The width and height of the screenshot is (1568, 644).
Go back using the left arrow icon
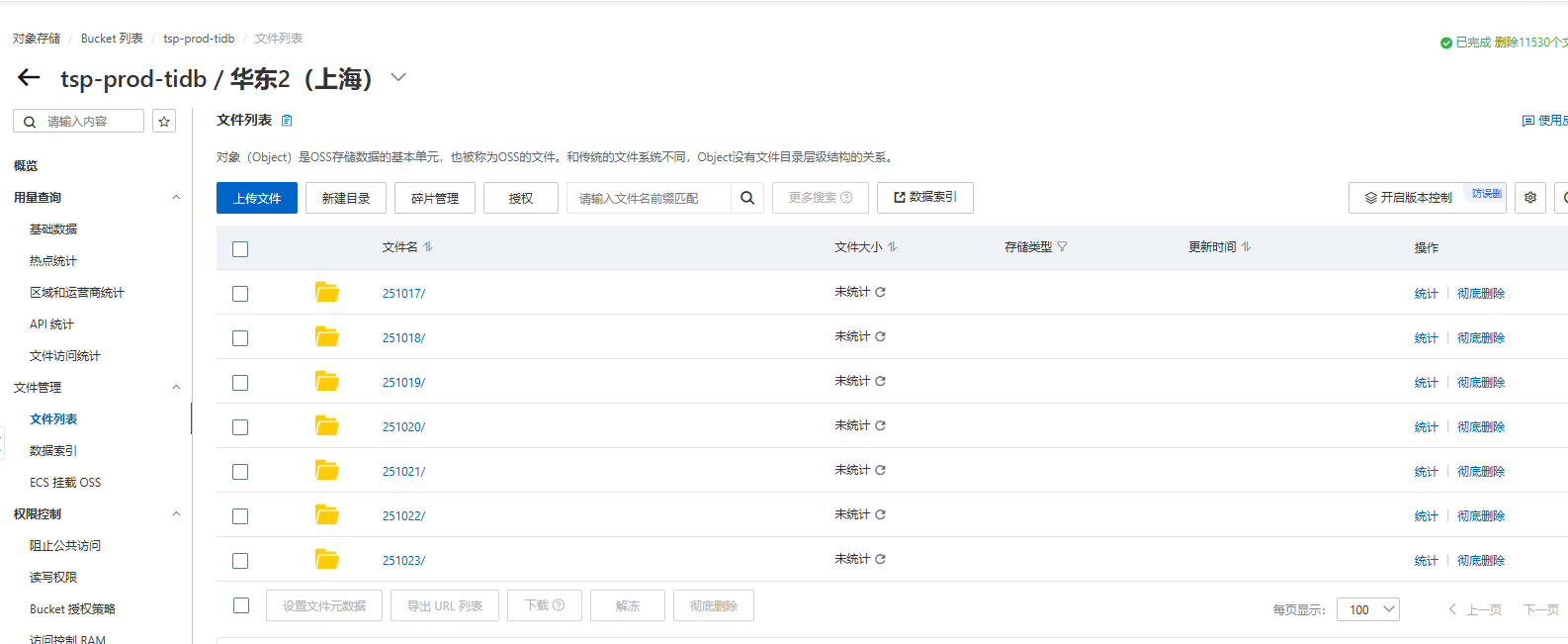coord(29,77)
